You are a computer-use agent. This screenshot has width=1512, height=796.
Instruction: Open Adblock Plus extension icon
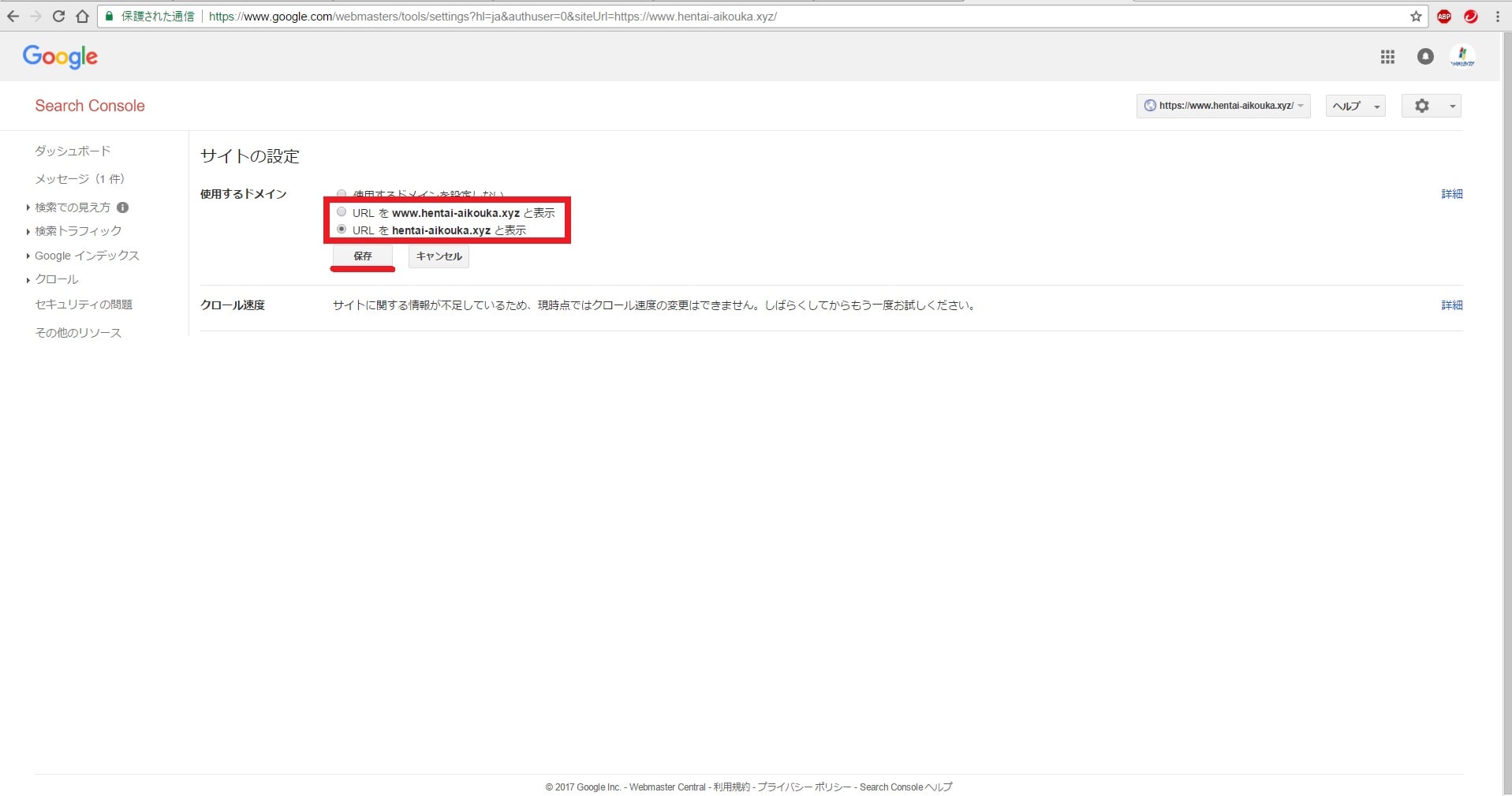pyautogui.click(x=1444, y=16)
